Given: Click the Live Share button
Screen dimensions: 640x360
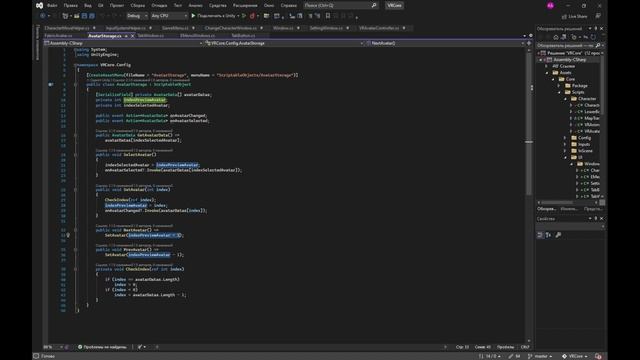Looking at the screenshot, I should 574,16.
